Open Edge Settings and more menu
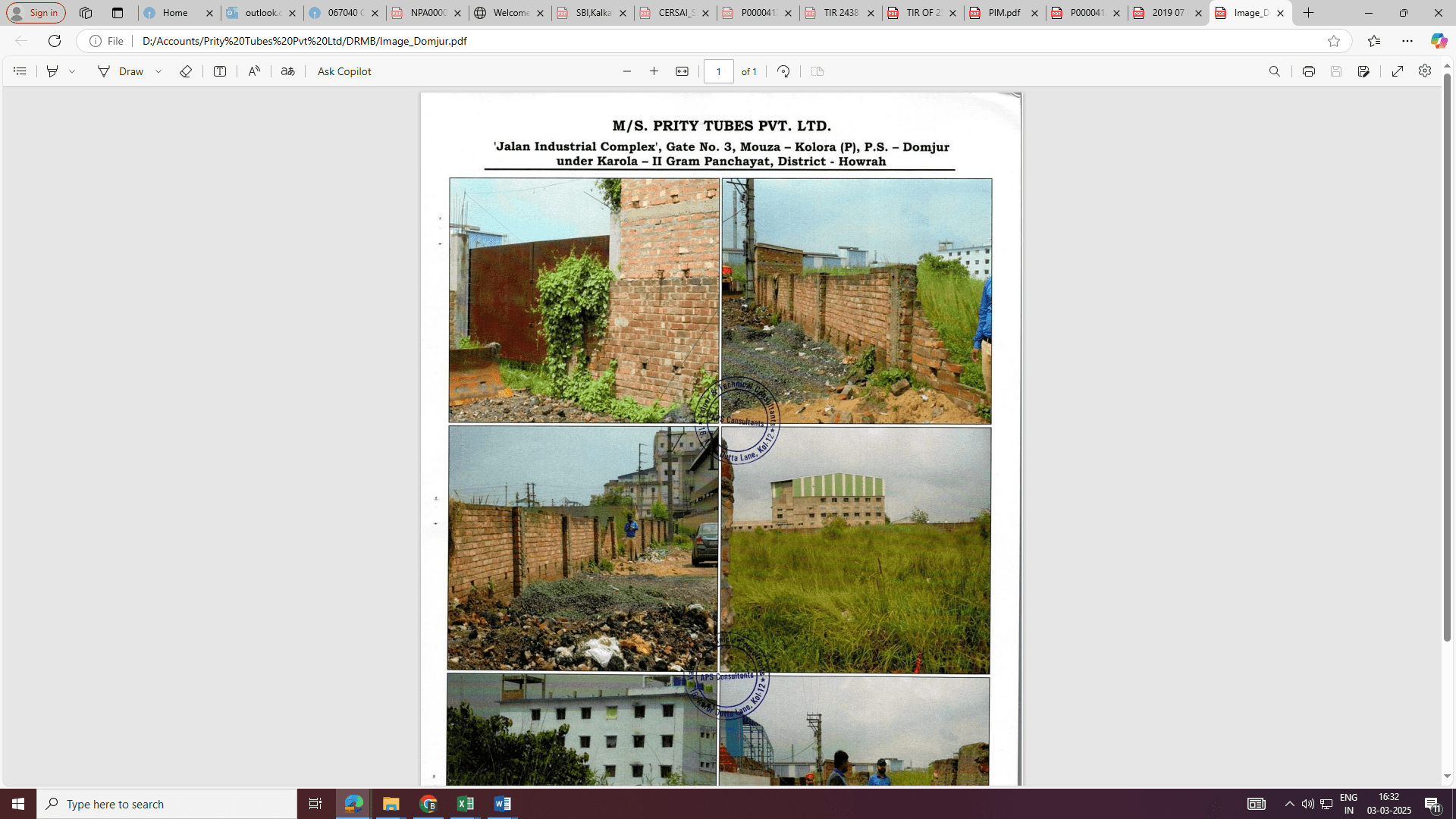The height and width of the screenshot is (819, 1456). (x=1407, y=41)
